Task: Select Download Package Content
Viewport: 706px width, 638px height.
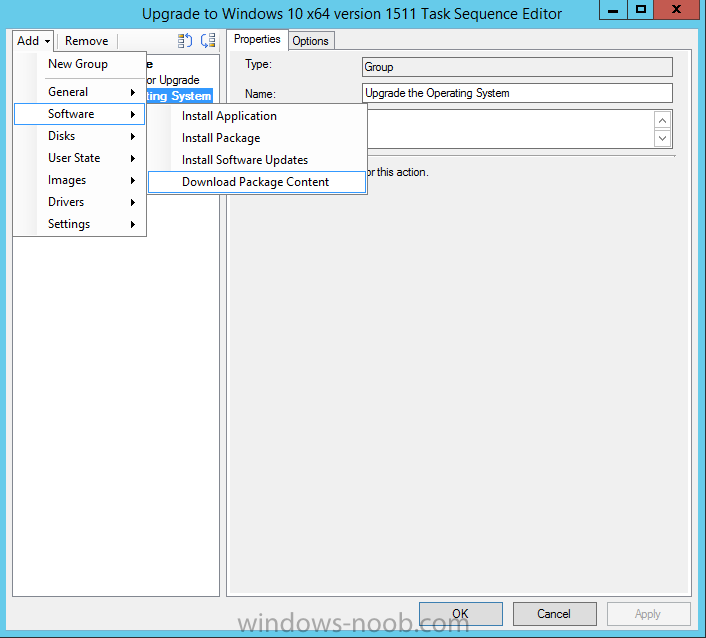Action: 257,182
